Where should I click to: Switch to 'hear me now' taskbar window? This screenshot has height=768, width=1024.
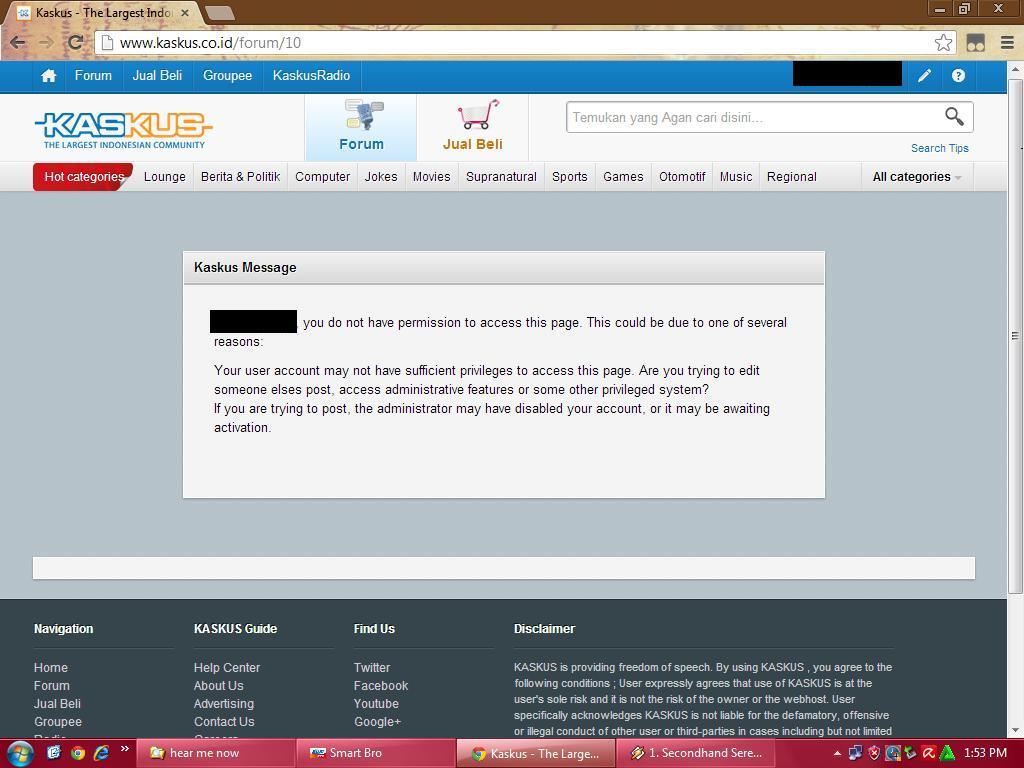click(215, 753)
